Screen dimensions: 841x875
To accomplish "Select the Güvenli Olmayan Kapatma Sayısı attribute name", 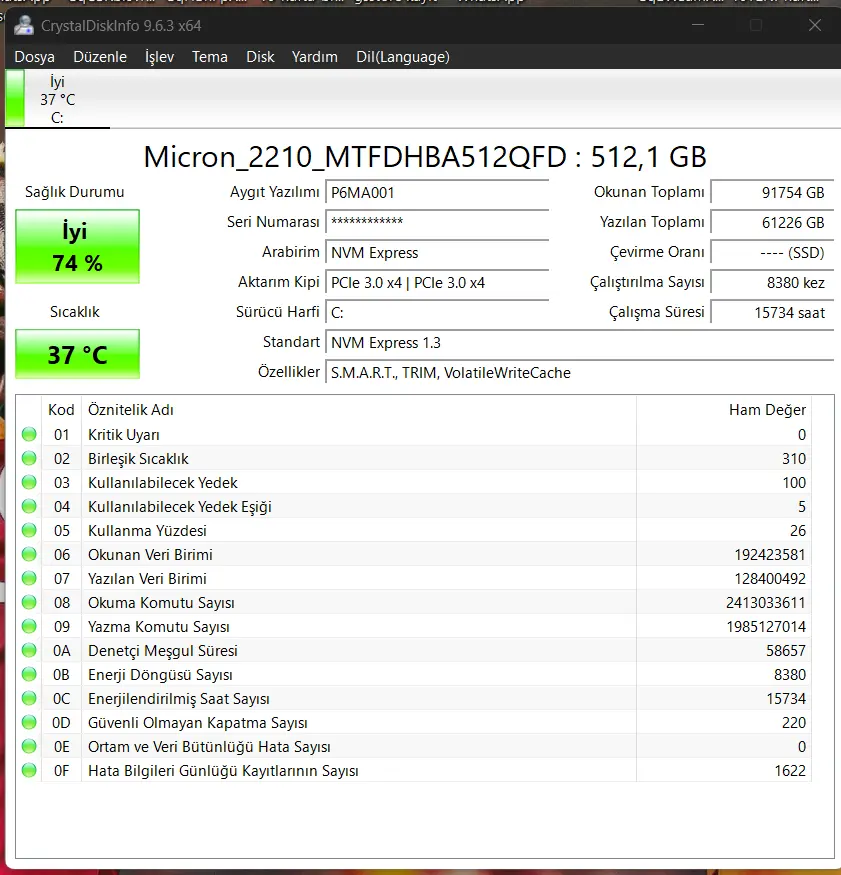I will coord(198,723).
